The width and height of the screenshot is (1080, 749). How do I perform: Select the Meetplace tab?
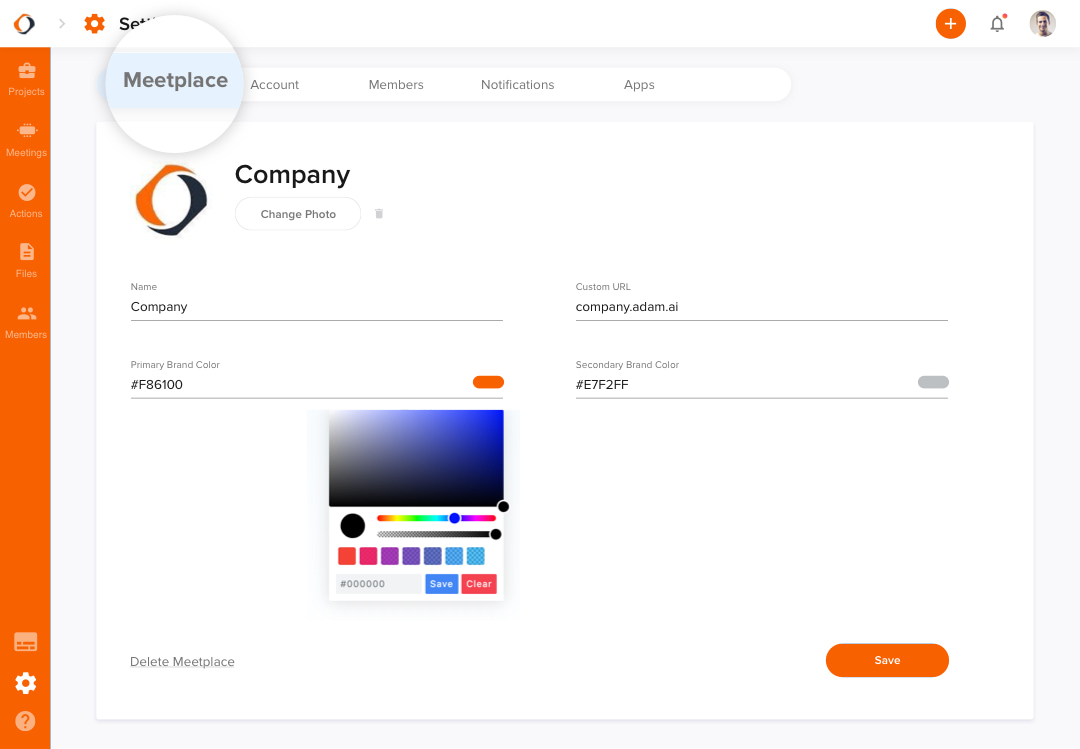176,81
